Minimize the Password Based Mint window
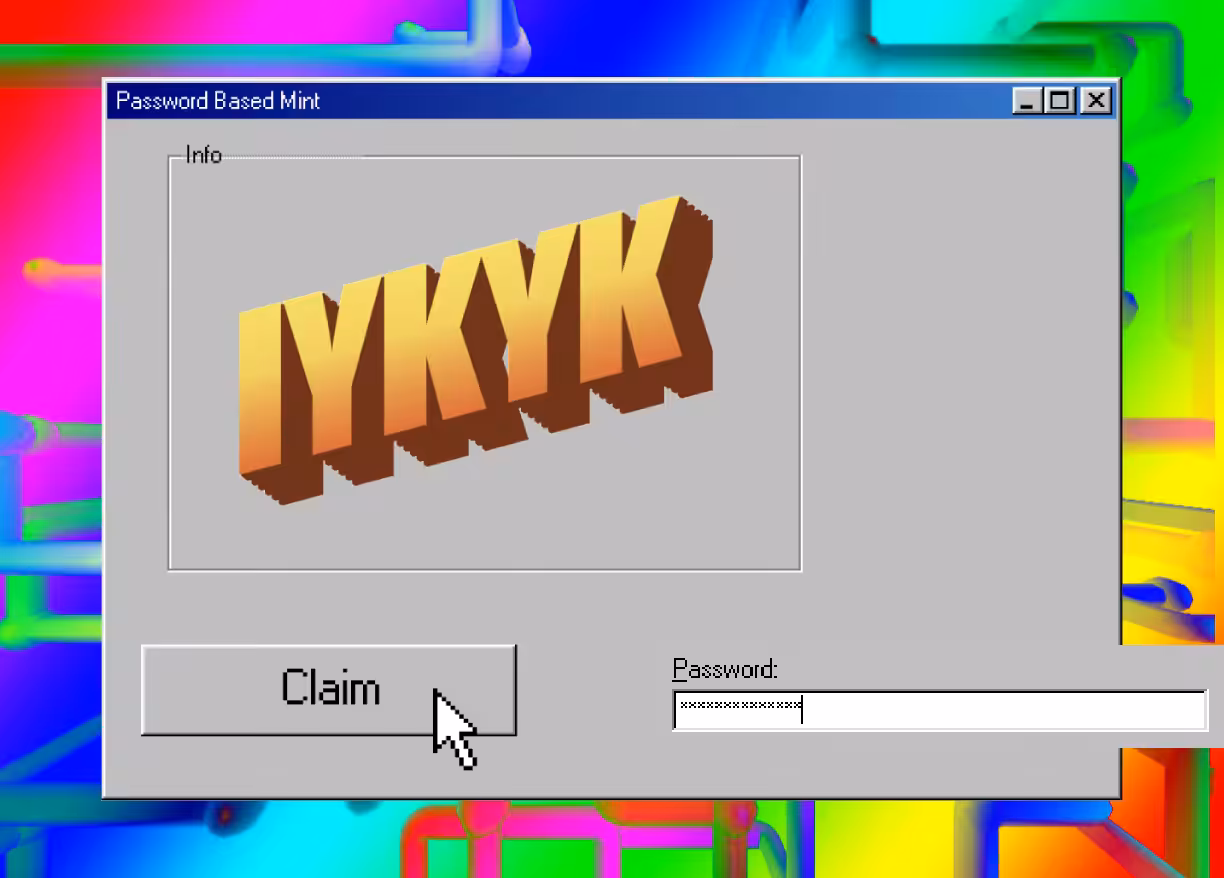The width and height of the screenshot is (1224, 878). click(x=1027, y=100)
